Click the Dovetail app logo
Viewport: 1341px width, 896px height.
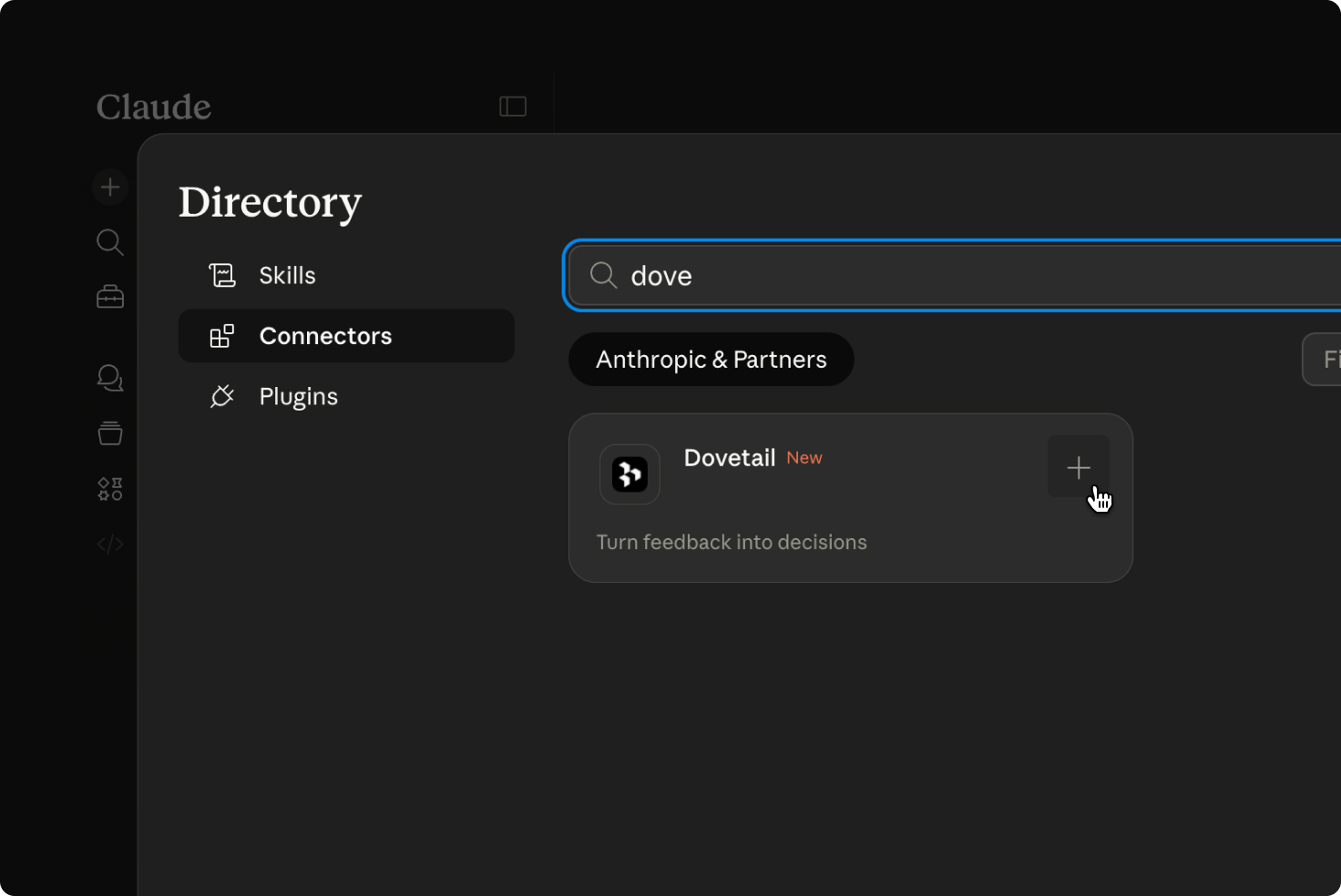pos(630,474)
